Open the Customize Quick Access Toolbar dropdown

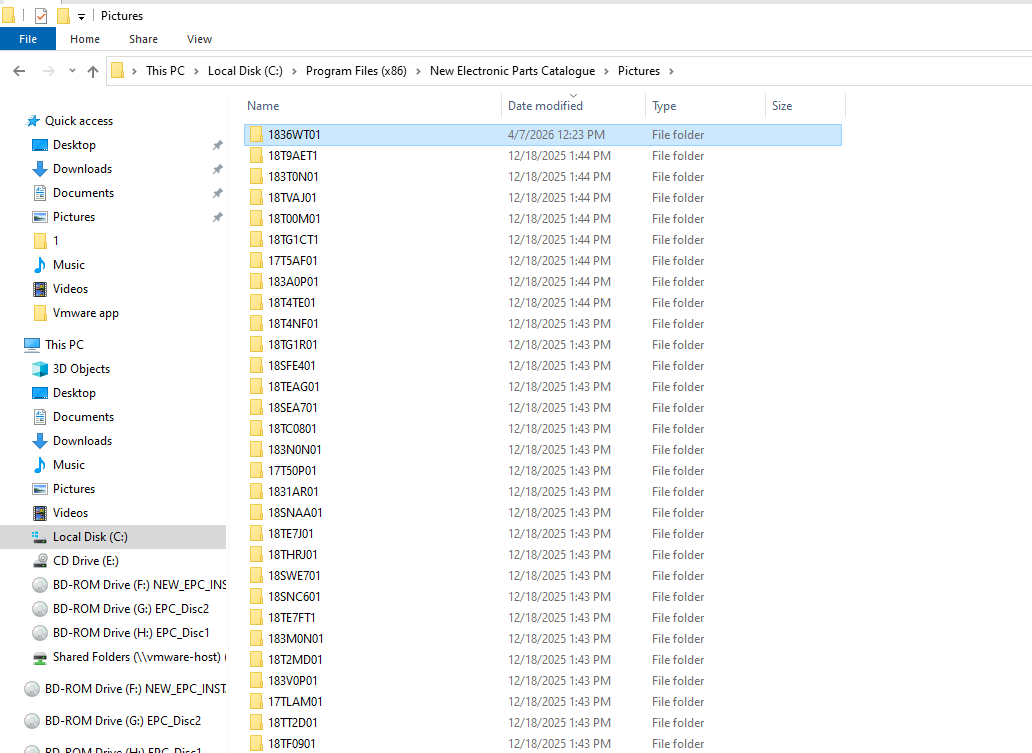click(82, 16)
